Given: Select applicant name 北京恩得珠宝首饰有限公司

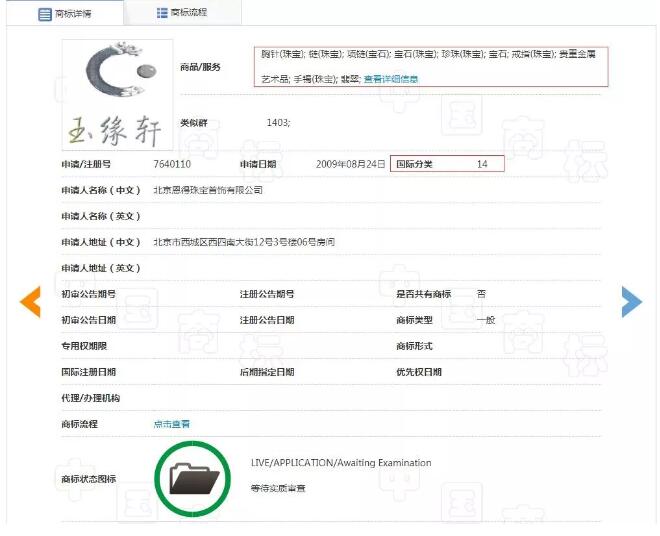Looking at the screenshot, I should (208, 190).
